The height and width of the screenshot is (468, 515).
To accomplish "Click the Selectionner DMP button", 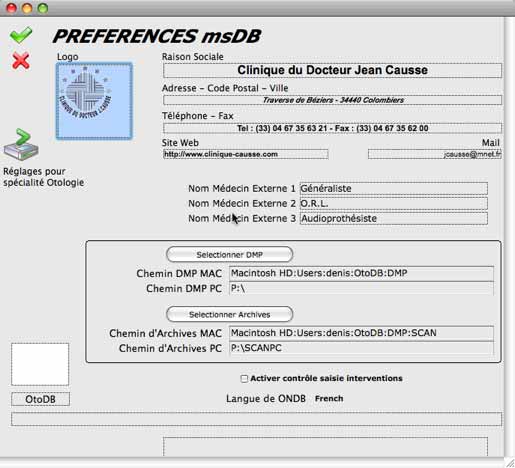I will 230,255.
